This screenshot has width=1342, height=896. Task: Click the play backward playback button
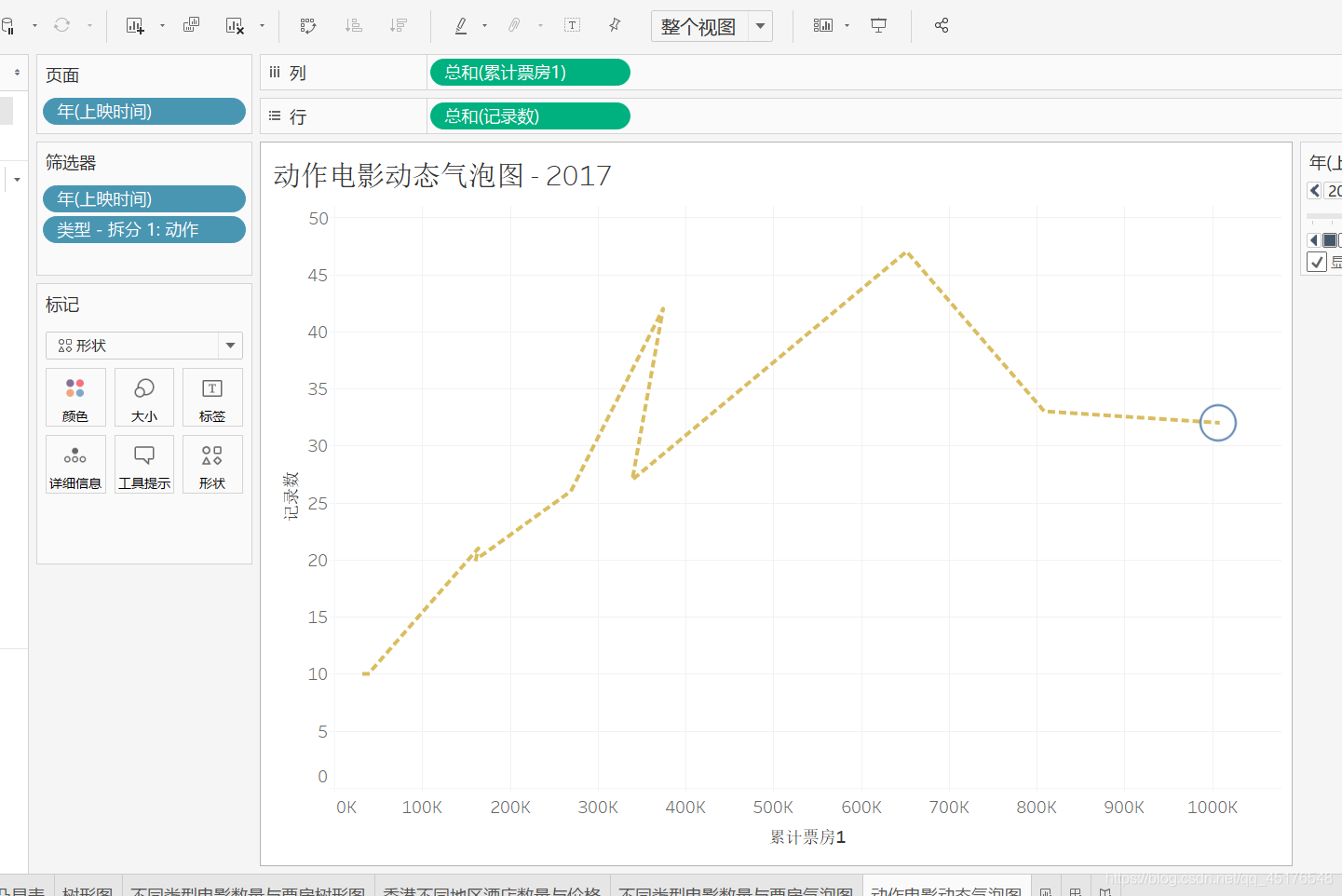point(1314,240)
